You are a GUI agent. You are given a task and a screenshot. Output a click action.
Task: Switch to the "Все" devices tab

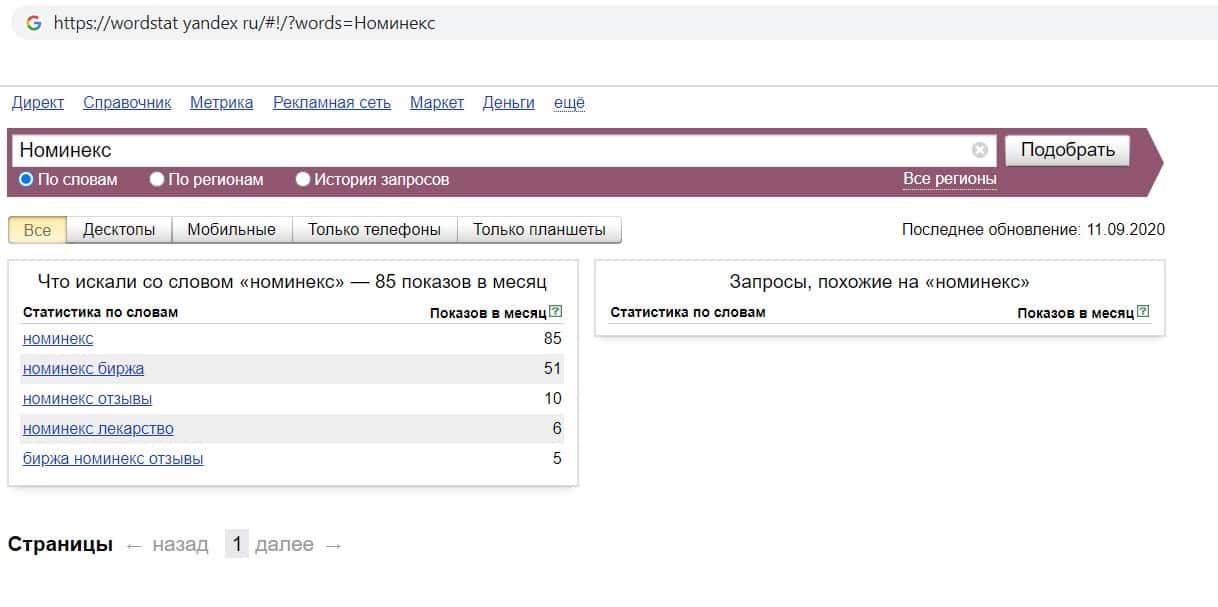click(x=37, y=230)
